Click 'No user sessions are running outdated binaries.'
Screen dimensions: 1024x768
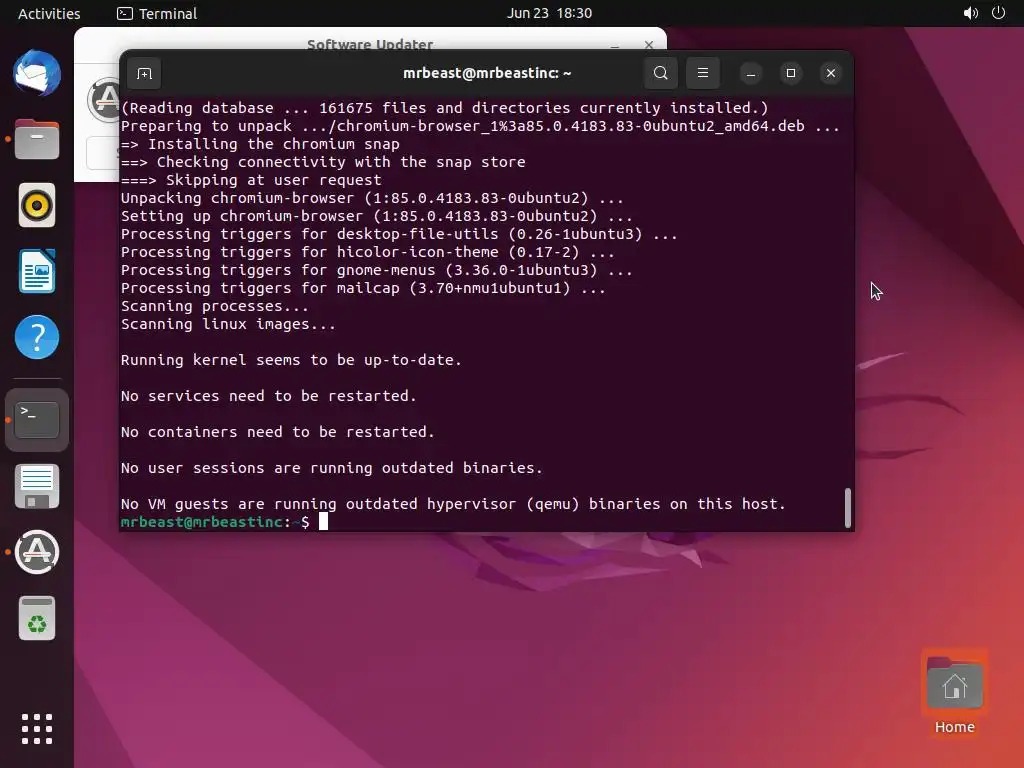click(x=332, y=468)
